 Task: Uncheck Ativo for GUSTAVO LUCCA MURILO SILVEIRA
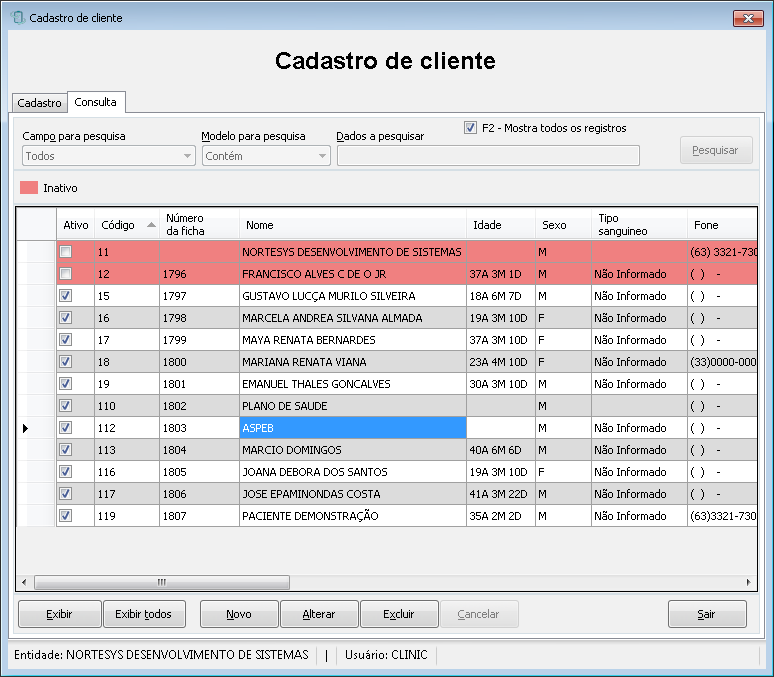(66, 296)
